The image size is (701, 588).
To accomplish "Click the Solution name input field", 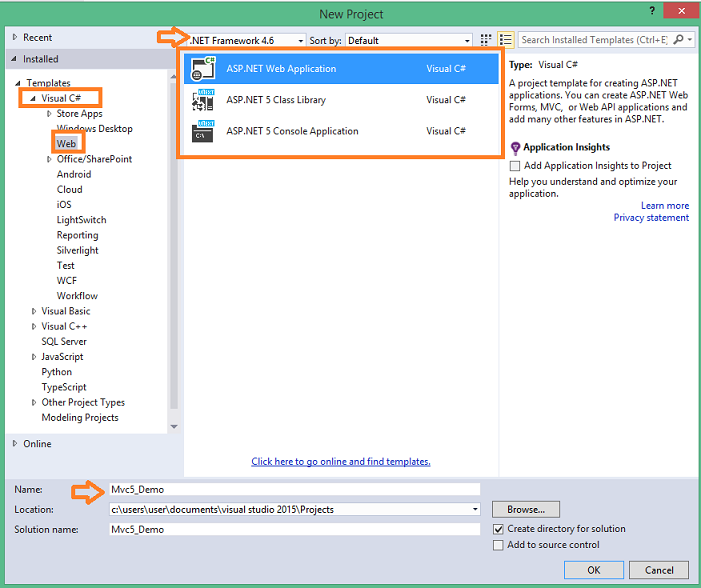I will 295,529.
